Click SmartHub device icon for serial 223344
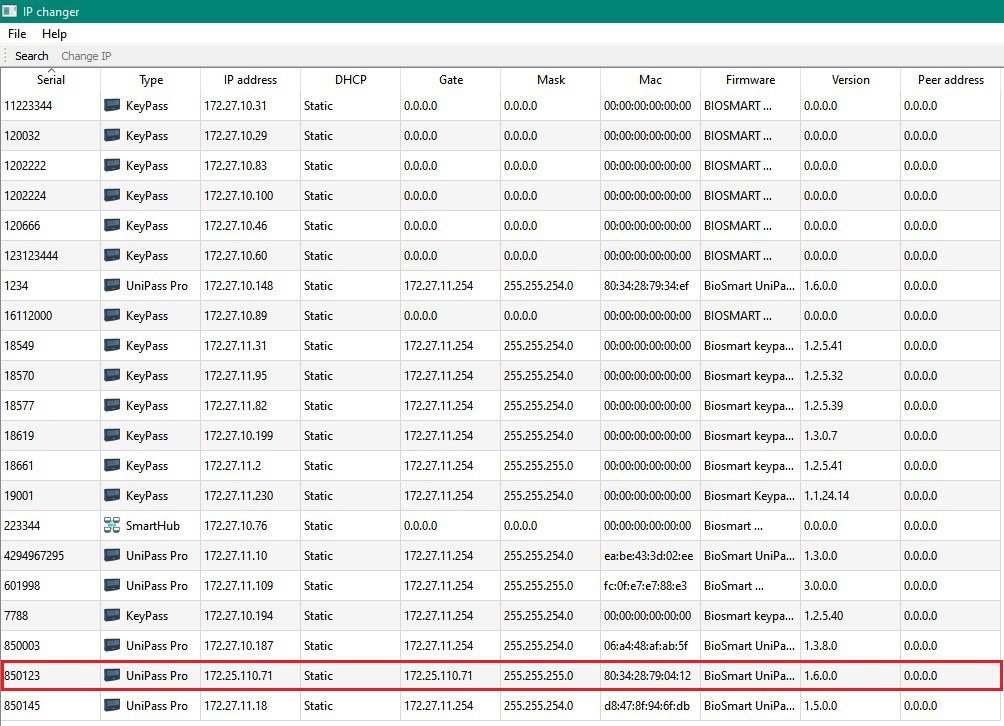This screenshot has height=726, width=1004. tap(112, 525)
